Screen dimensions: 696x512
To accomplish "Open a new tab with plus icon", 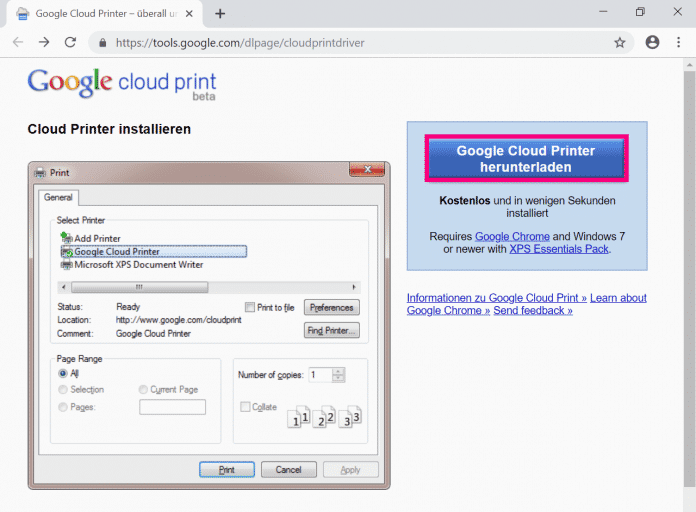I will click(220, 14).
